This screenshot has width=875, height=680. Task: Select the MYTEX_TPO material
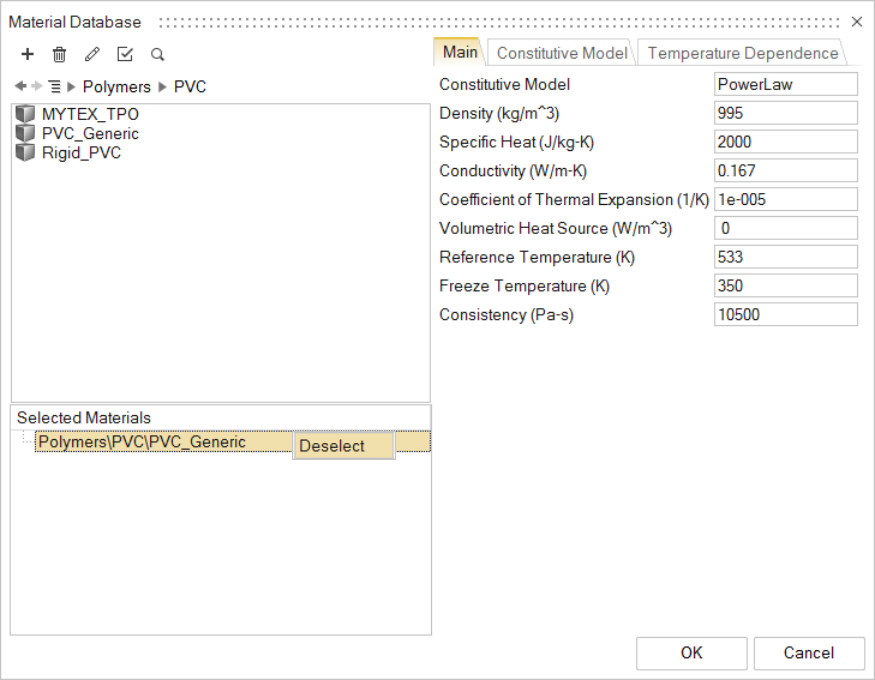[x=90, y=114]
